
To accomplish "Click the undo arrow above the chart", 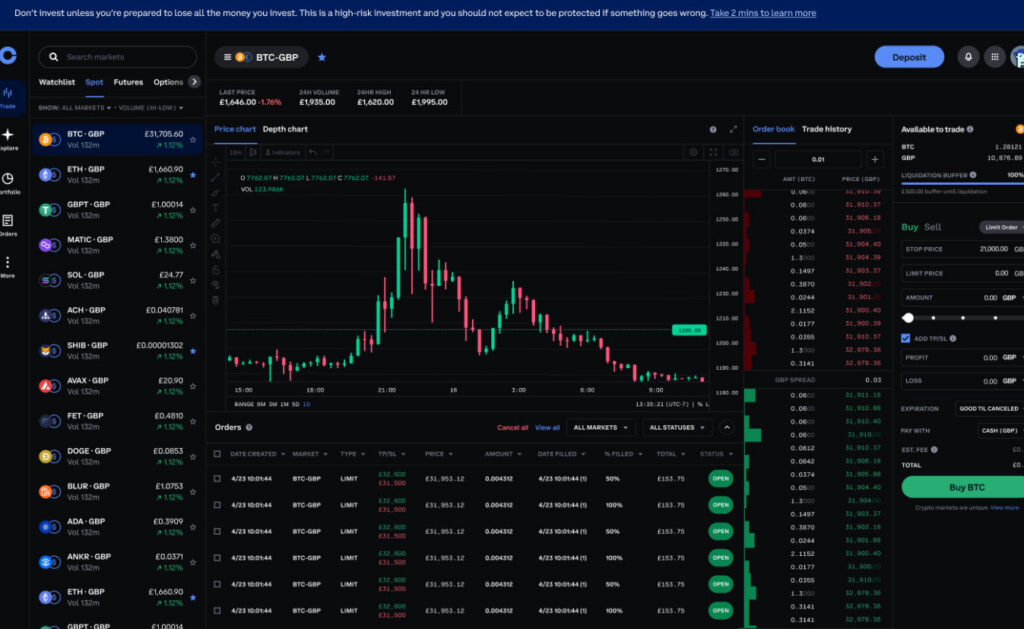I will [315, 152].
